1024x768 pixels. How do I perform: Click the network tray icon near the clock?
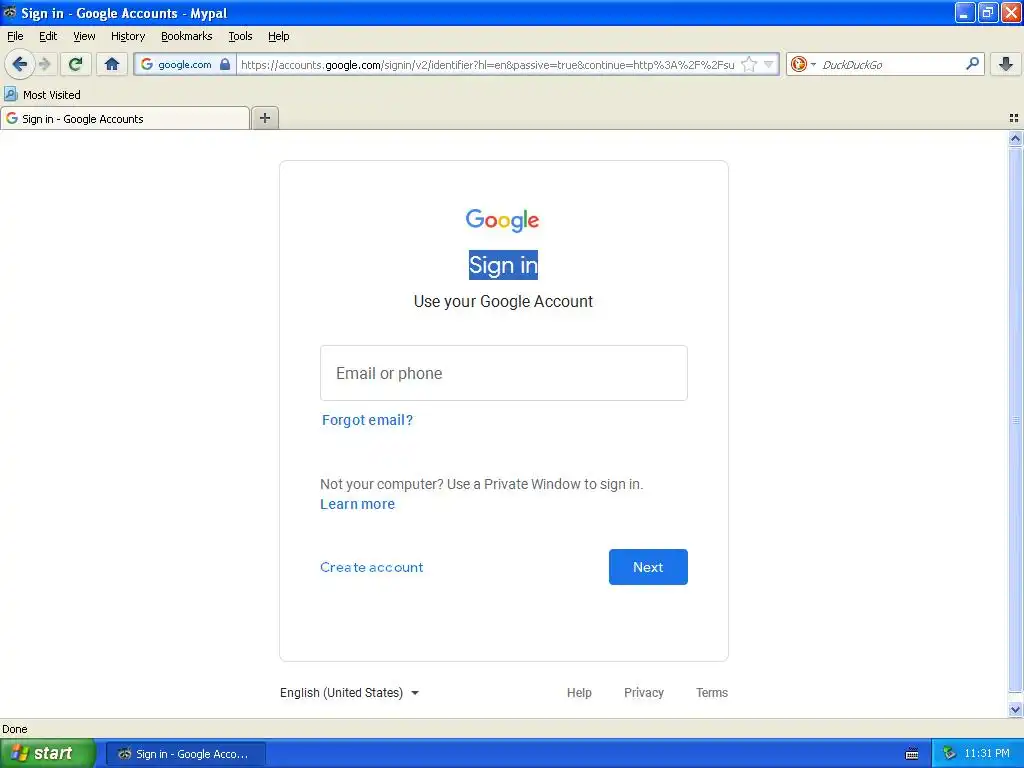click(x=949, y=754)
